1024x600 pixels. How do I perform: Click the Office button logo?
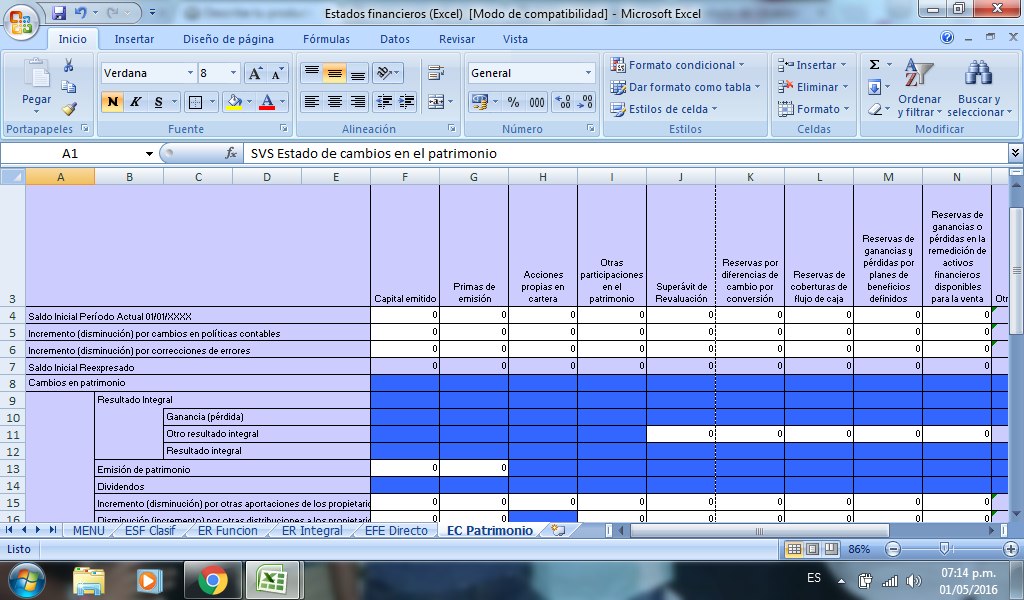[x=21, y=21]
